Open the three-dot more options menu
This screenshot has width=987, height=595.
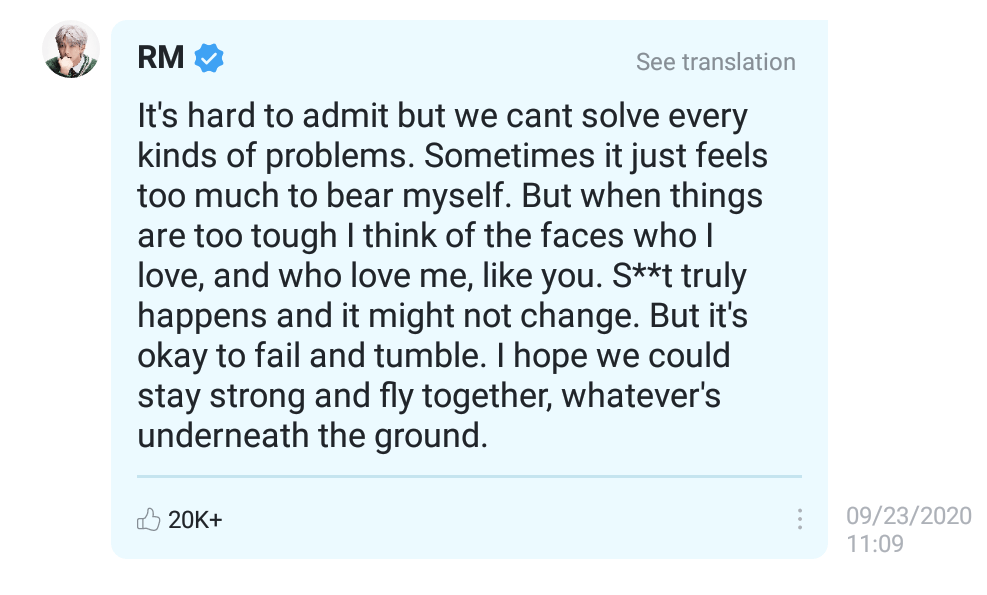799,520
